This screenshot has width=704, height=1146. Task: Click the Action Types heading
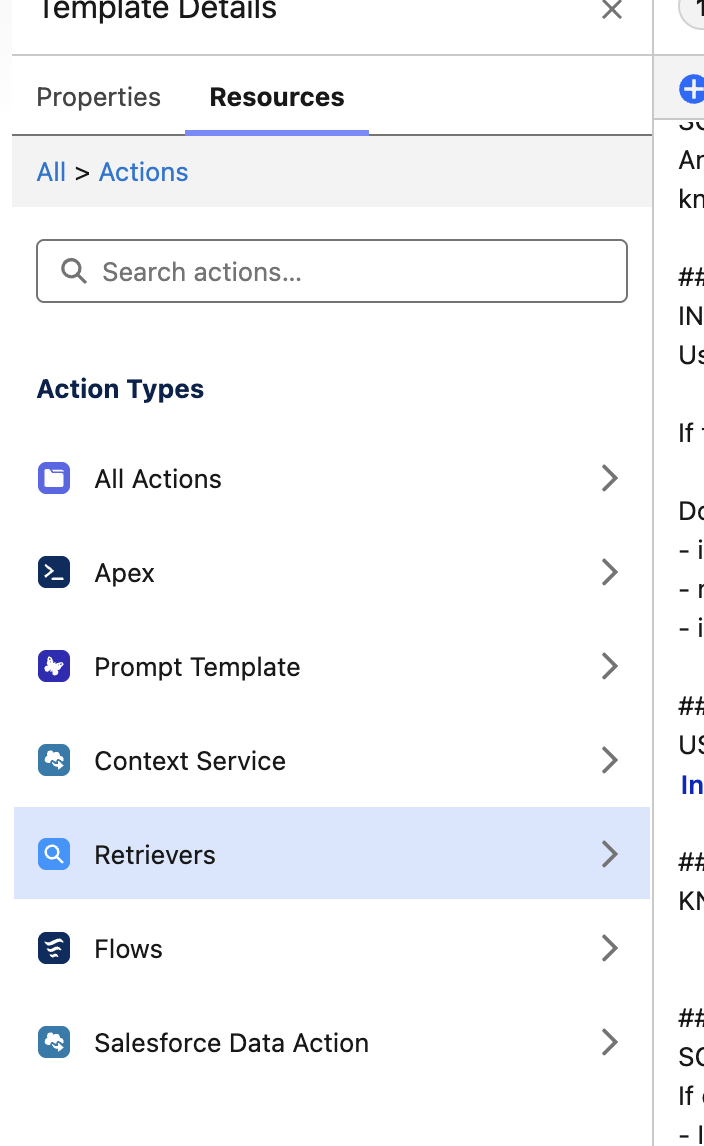pyautogui.click(x=121, y=390)
